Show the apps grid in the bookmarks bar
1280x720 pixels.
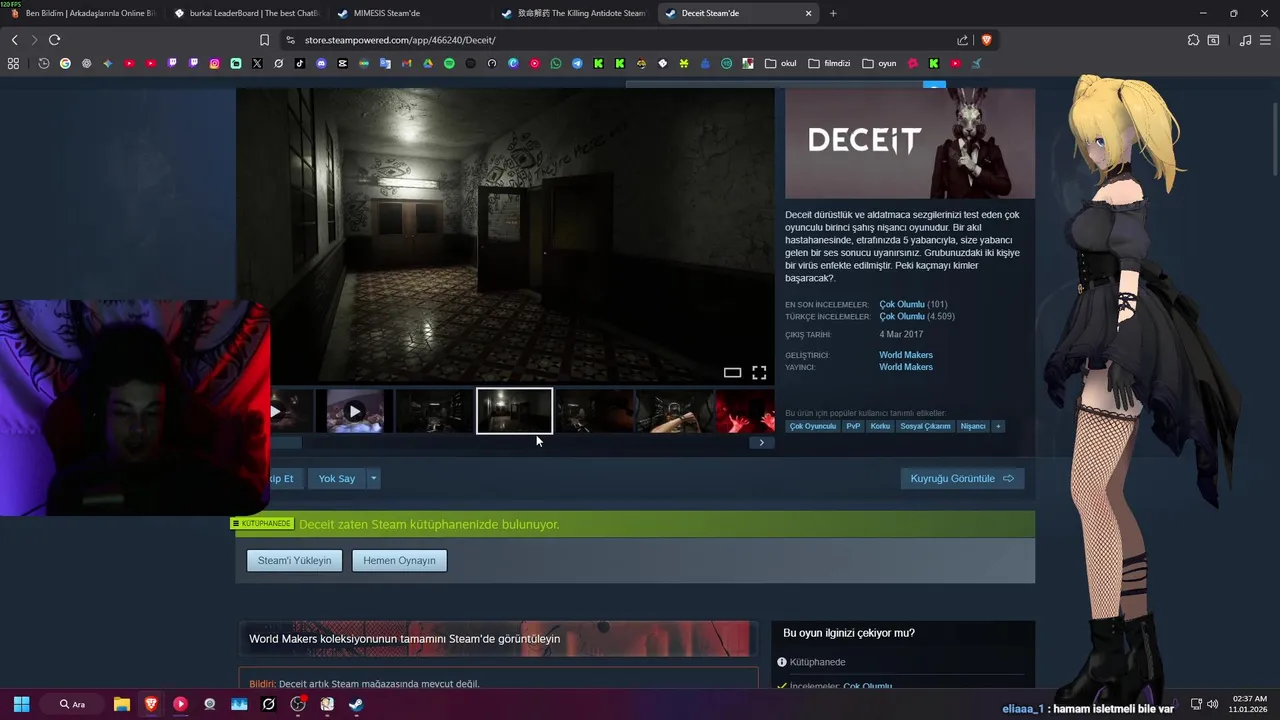point(13,63)
